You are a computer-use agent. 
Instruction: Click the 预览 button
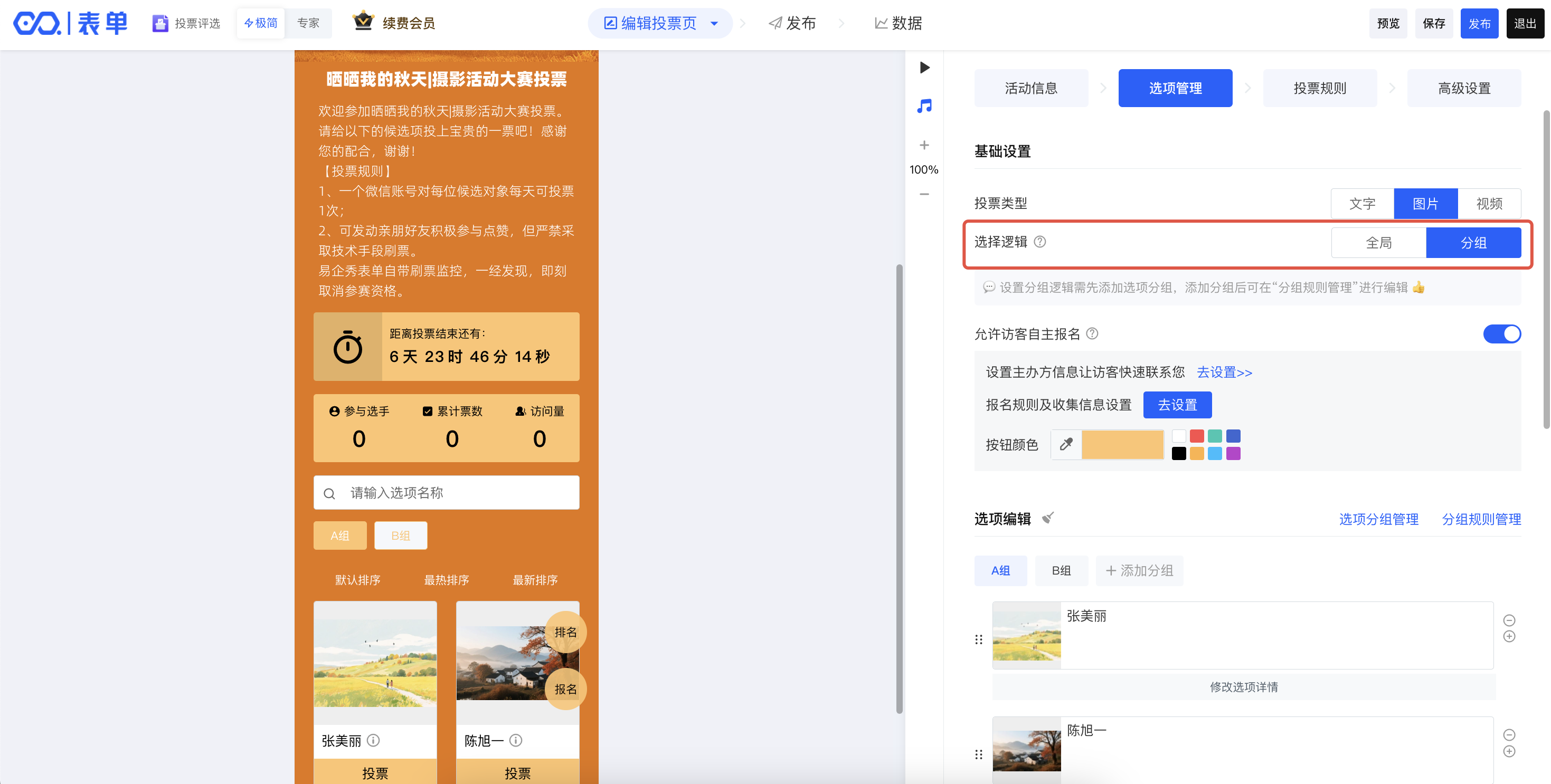[1388, 23]
